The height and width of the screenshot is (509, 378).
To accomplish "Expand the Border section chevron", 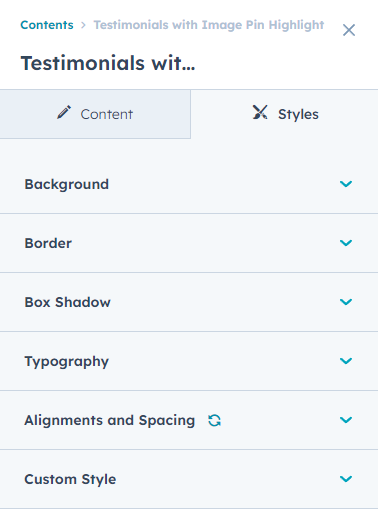I will click(346, 243).
